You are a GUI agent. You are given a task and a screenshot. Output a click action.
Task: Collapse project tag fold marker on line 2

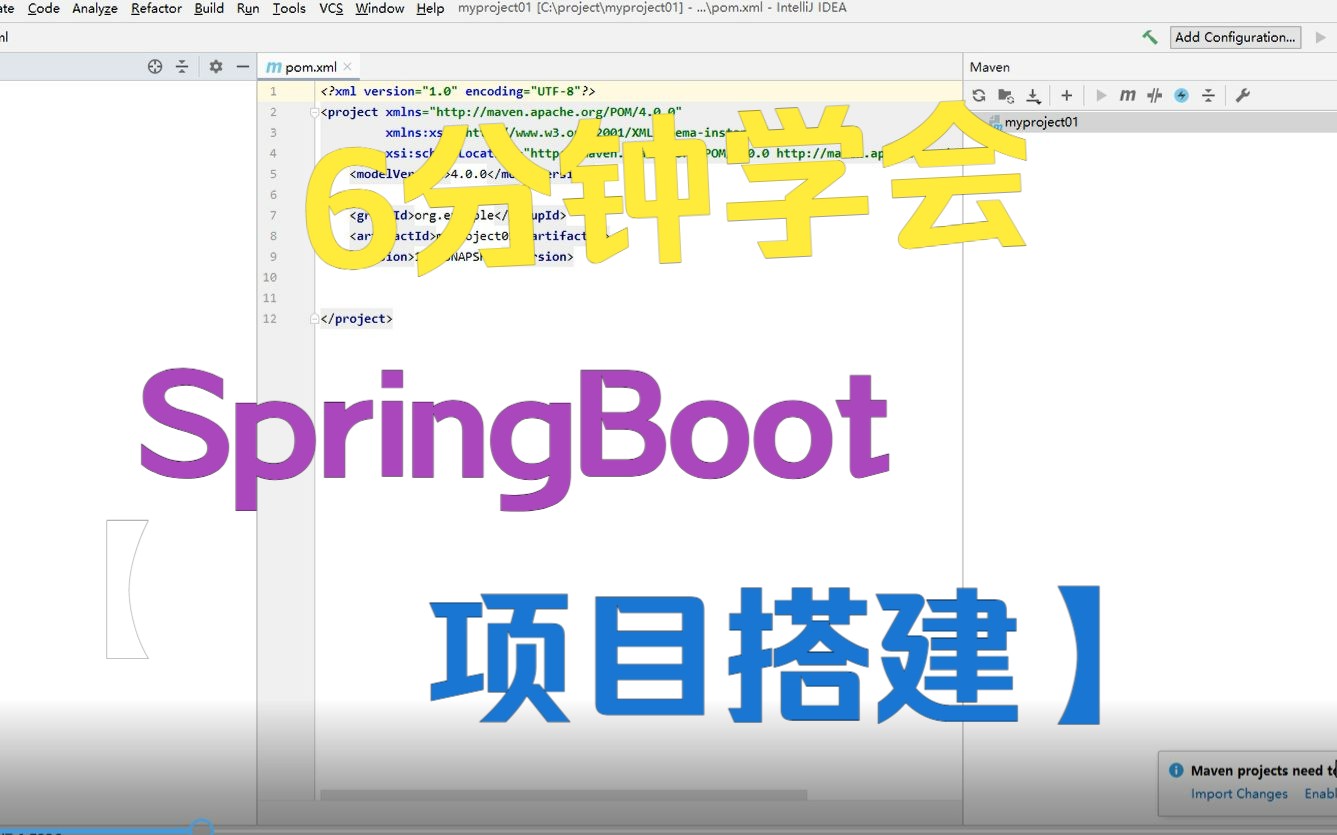[314, 112]
